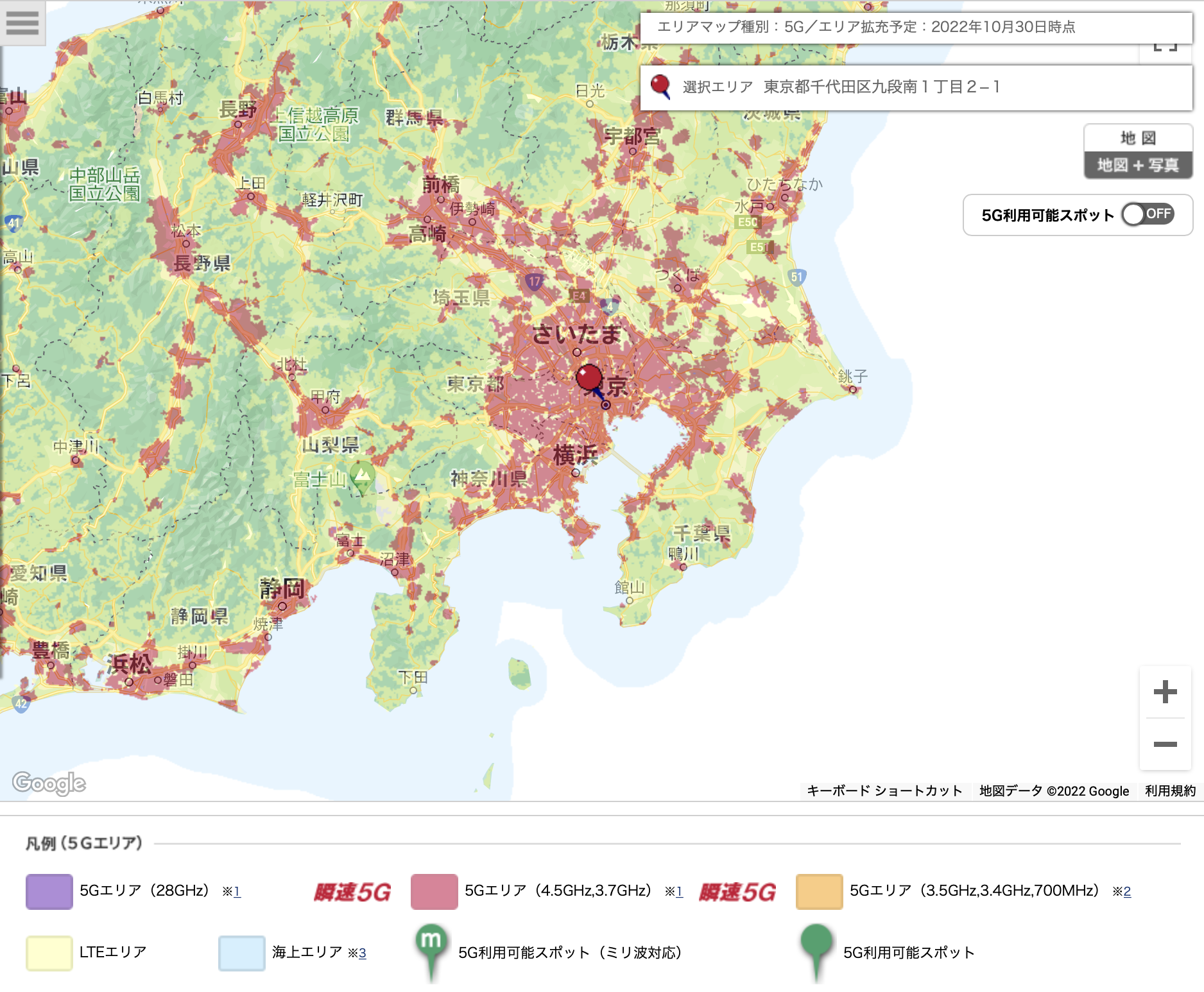Switch to 地図 map view

[1138, 138]
